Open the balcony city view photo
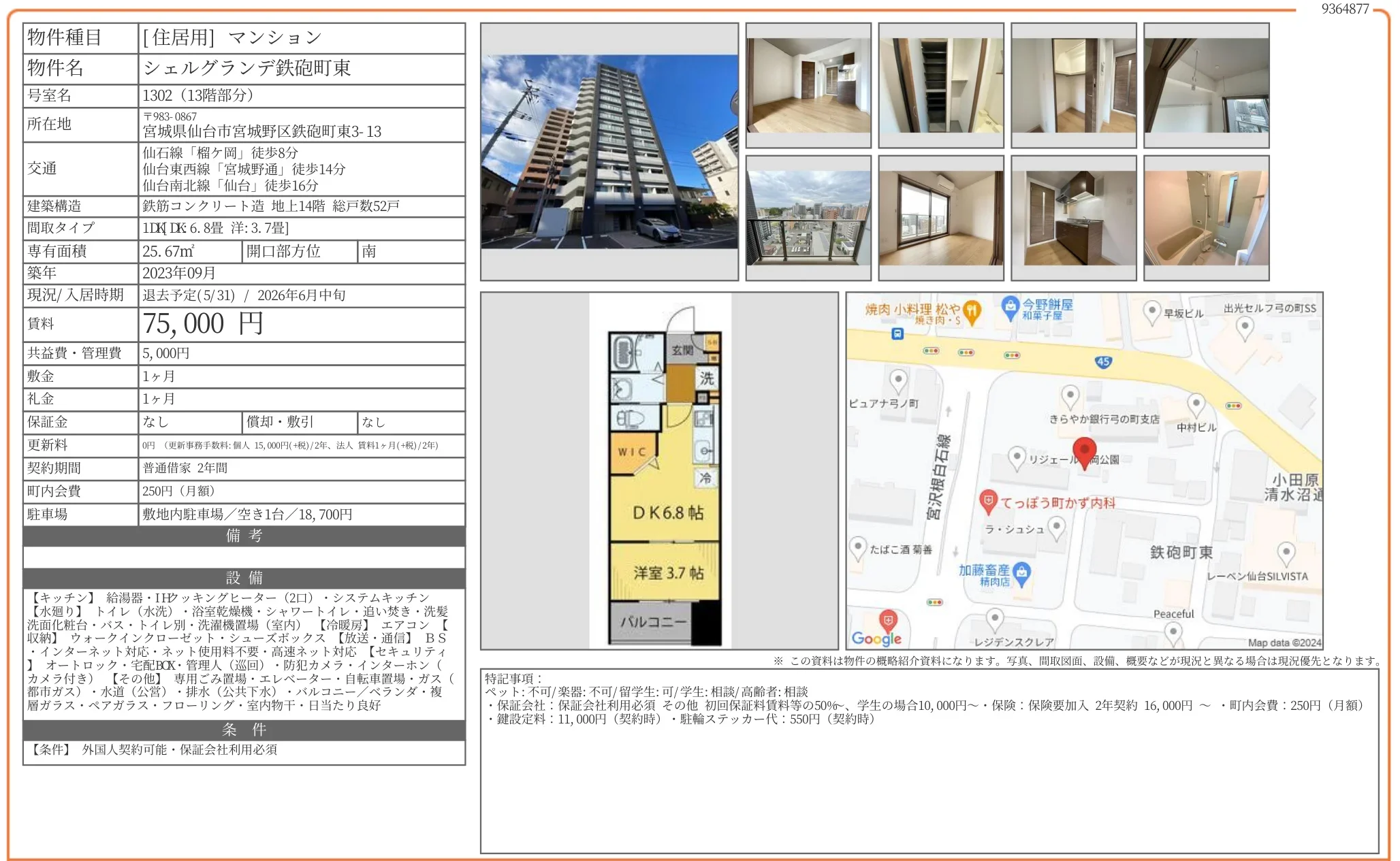This screenshot has width=1400, height=861. click(808, 218)
